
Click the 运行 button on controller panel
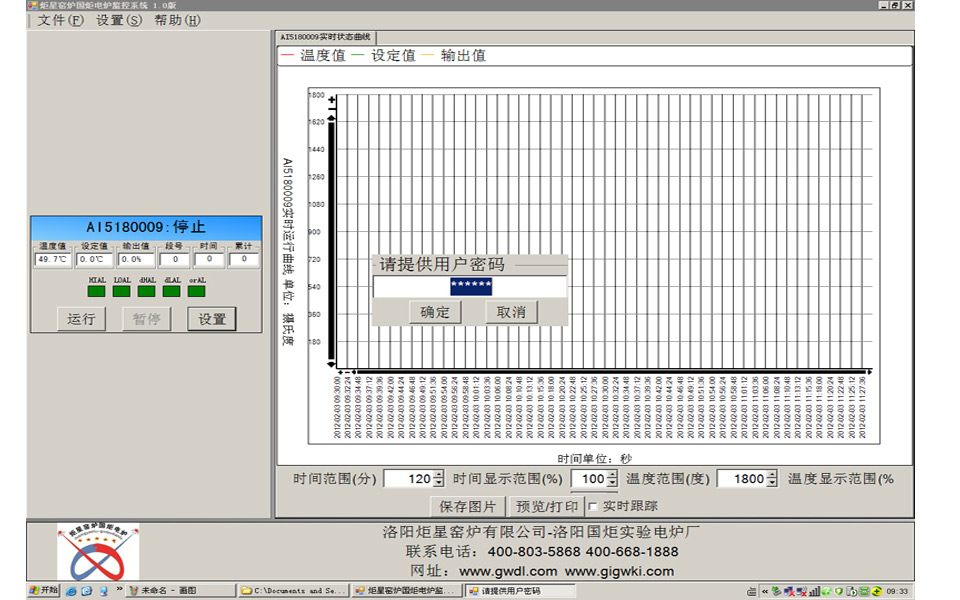(82, 319)
